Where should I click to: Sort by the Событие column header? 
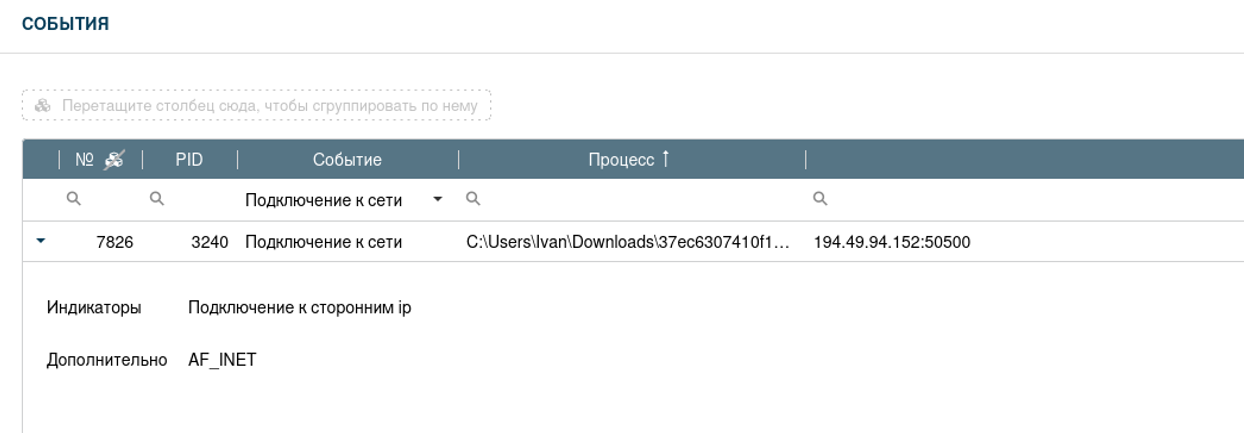coord(347,160)
